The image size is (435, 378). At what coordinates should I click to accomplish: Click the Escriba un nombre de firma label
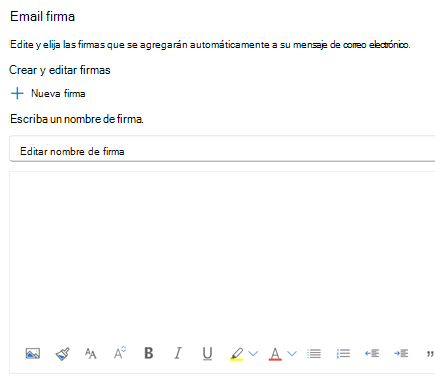77,119
